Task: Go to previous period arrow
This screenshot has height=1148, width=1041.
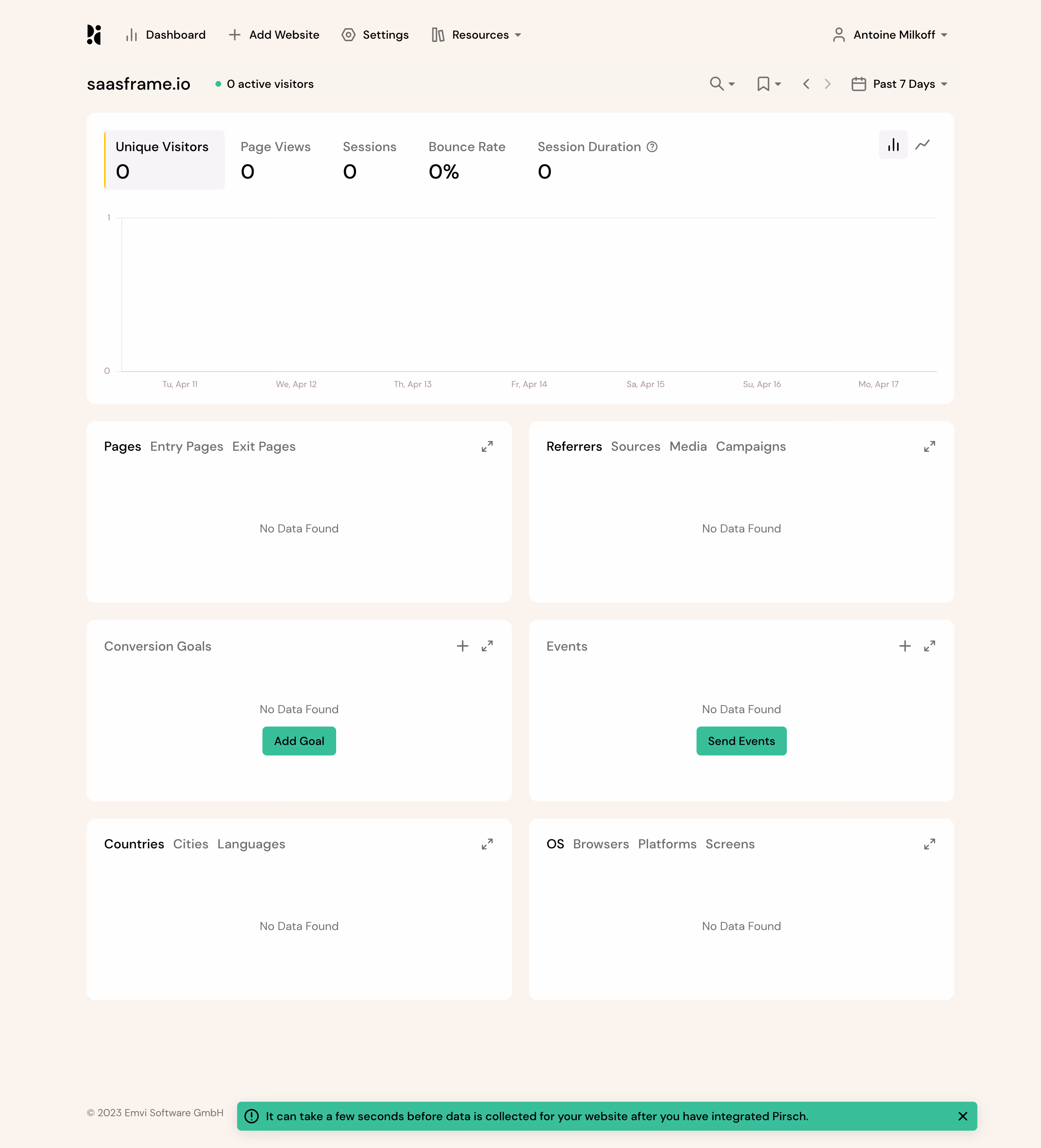Action: point(806,84)
